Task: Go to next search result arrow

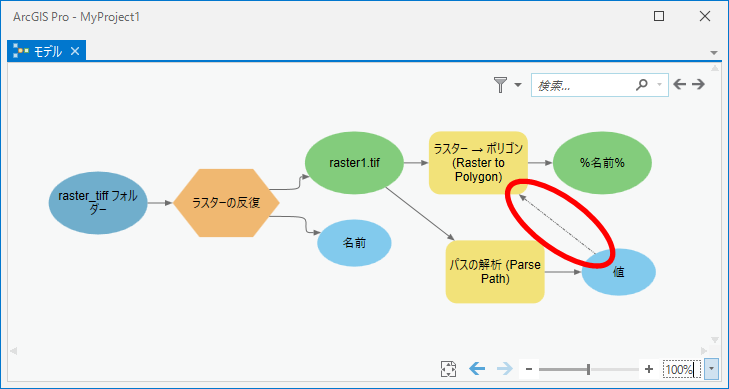Action: pyautogui.click(x=698, y=84)
